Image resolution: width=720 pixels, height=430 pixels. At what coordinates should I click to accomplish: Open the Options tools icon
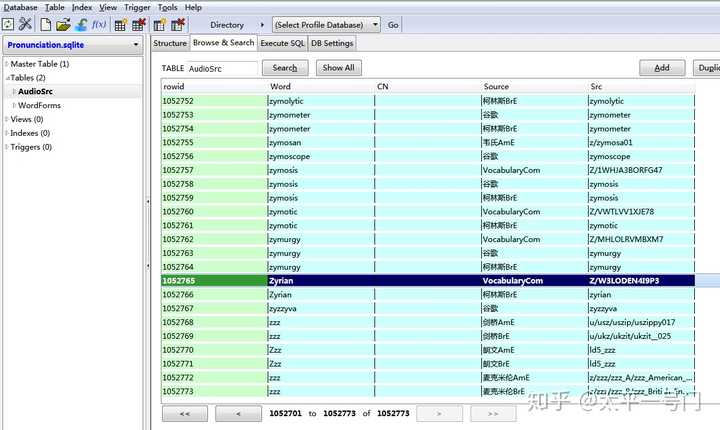(25, 24)
